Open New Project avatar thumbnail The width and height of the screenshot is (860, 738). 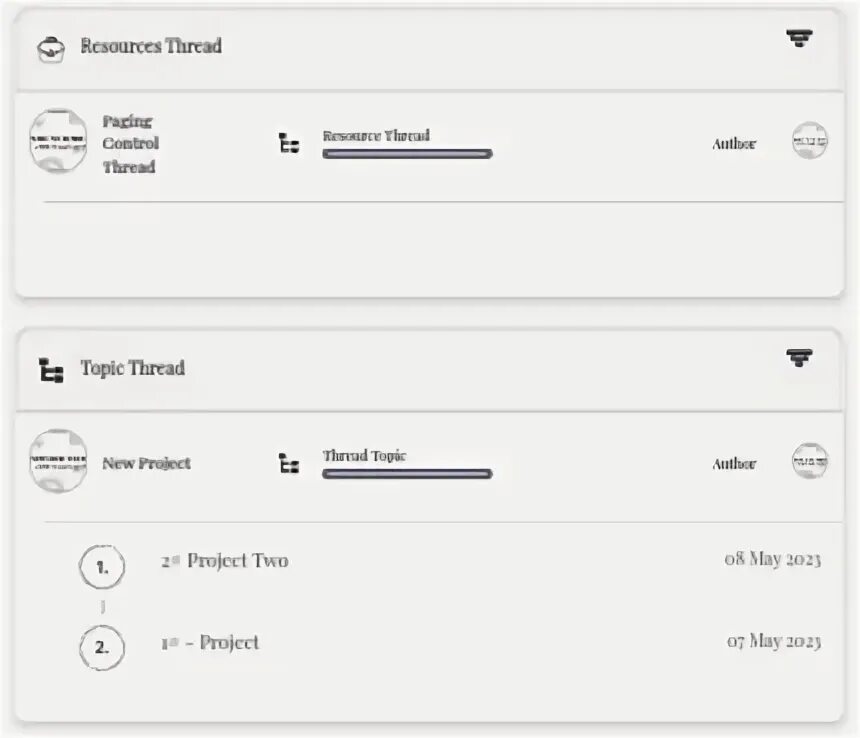(58, 461)
